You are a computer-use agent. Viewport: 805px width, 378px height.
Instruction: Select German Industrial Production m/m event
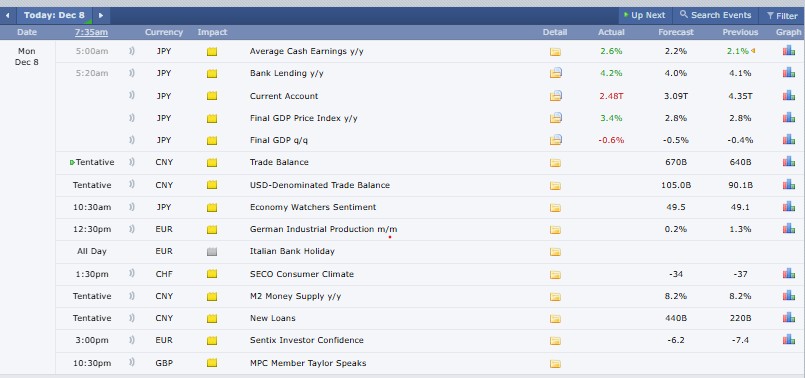click(x=323, y=229)
